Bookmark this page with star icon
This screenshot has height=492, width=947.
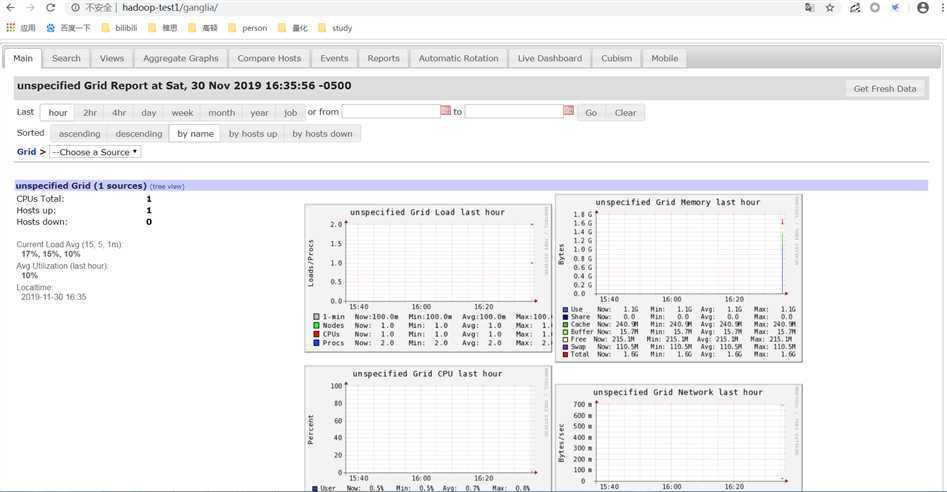coord(830,8)
